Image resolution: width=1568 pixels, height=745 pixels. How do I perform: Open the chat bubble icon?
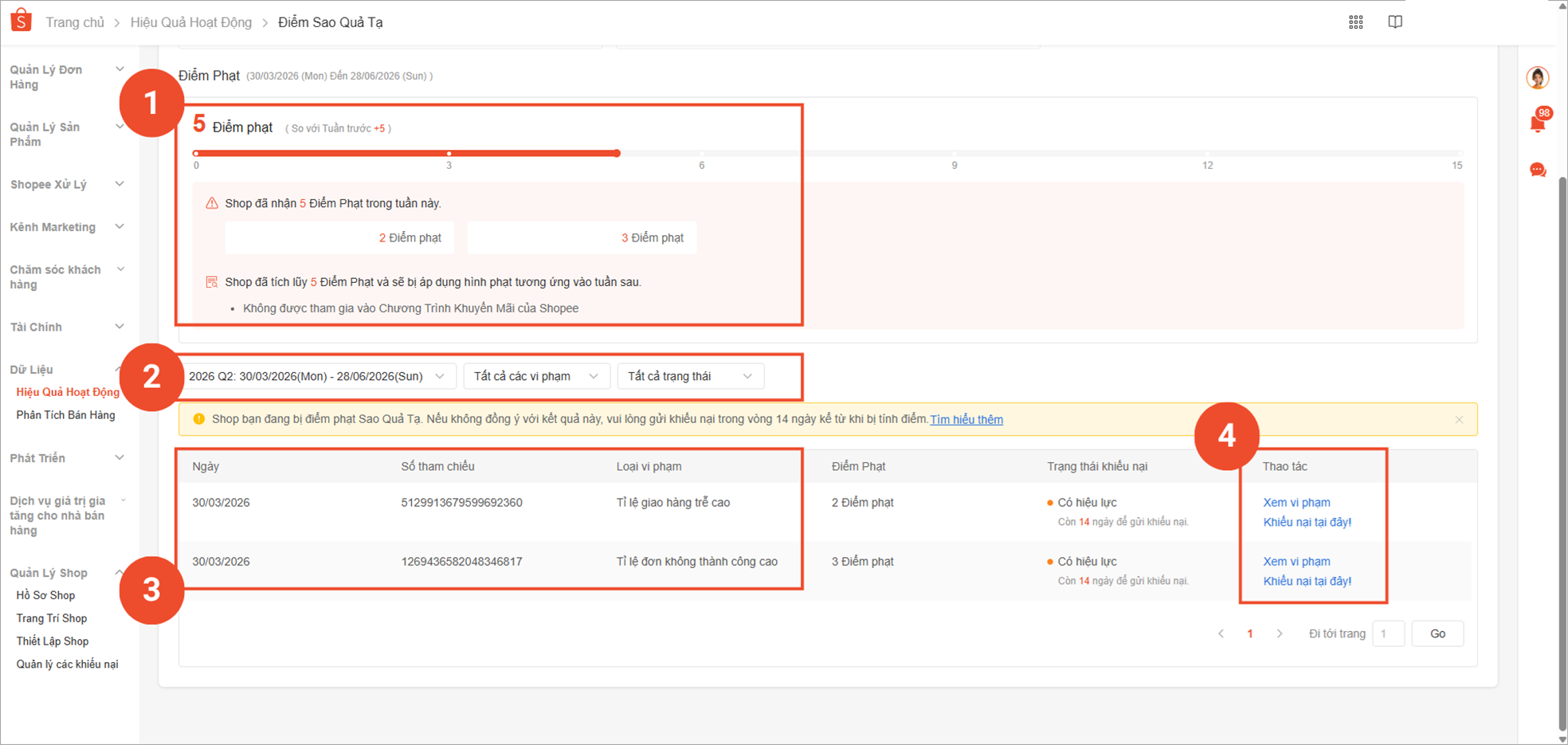point(1538,170)
